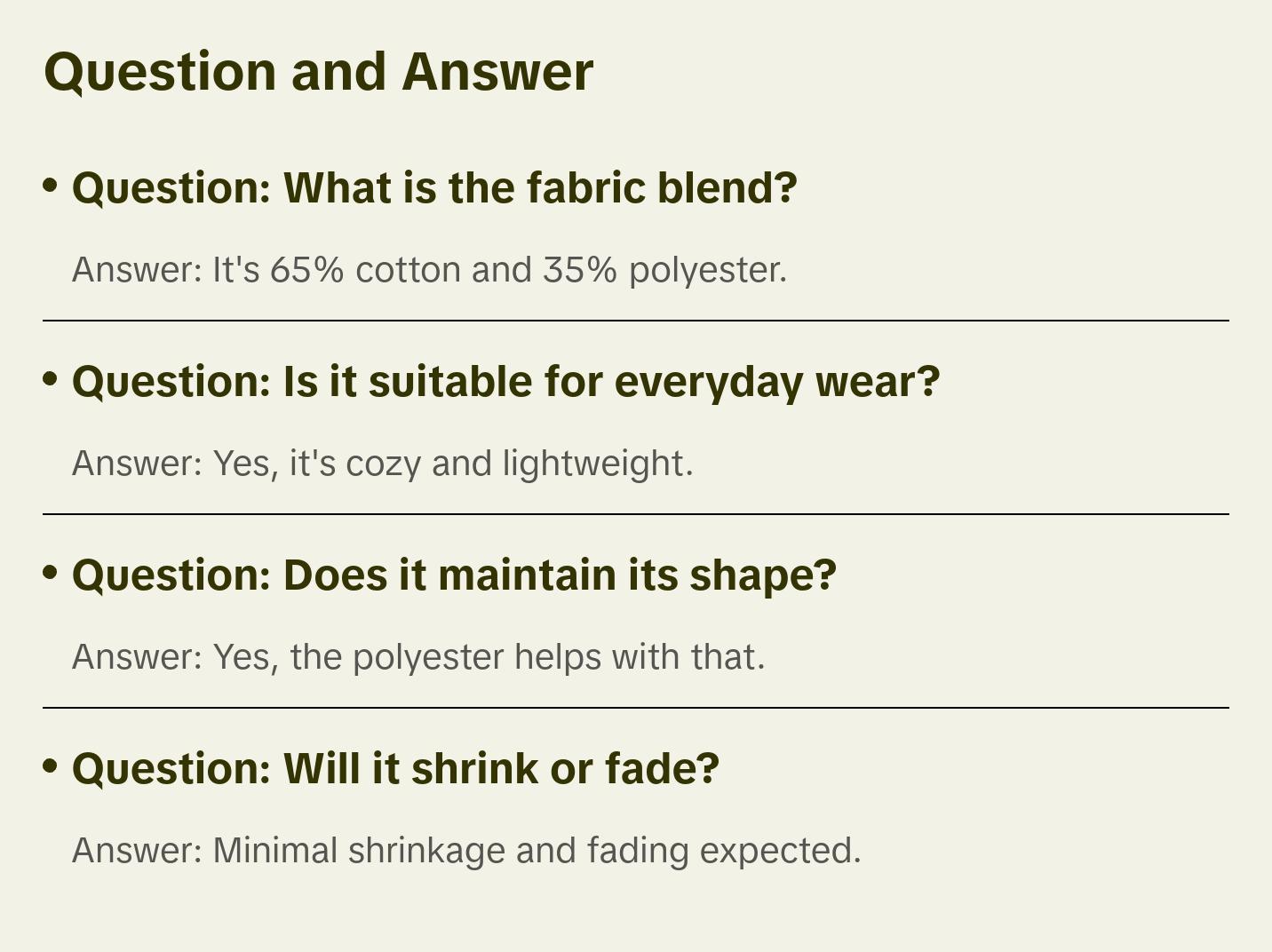
Task: Click the bullet beside the fabric blend question
Action: tap(51, 186)
